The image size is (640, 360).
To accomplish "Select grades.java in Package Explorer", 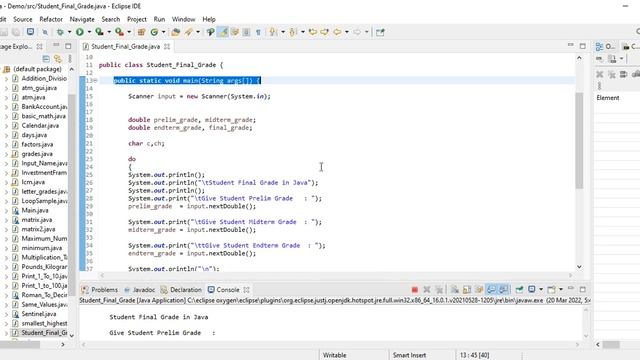I will point(37,153).
